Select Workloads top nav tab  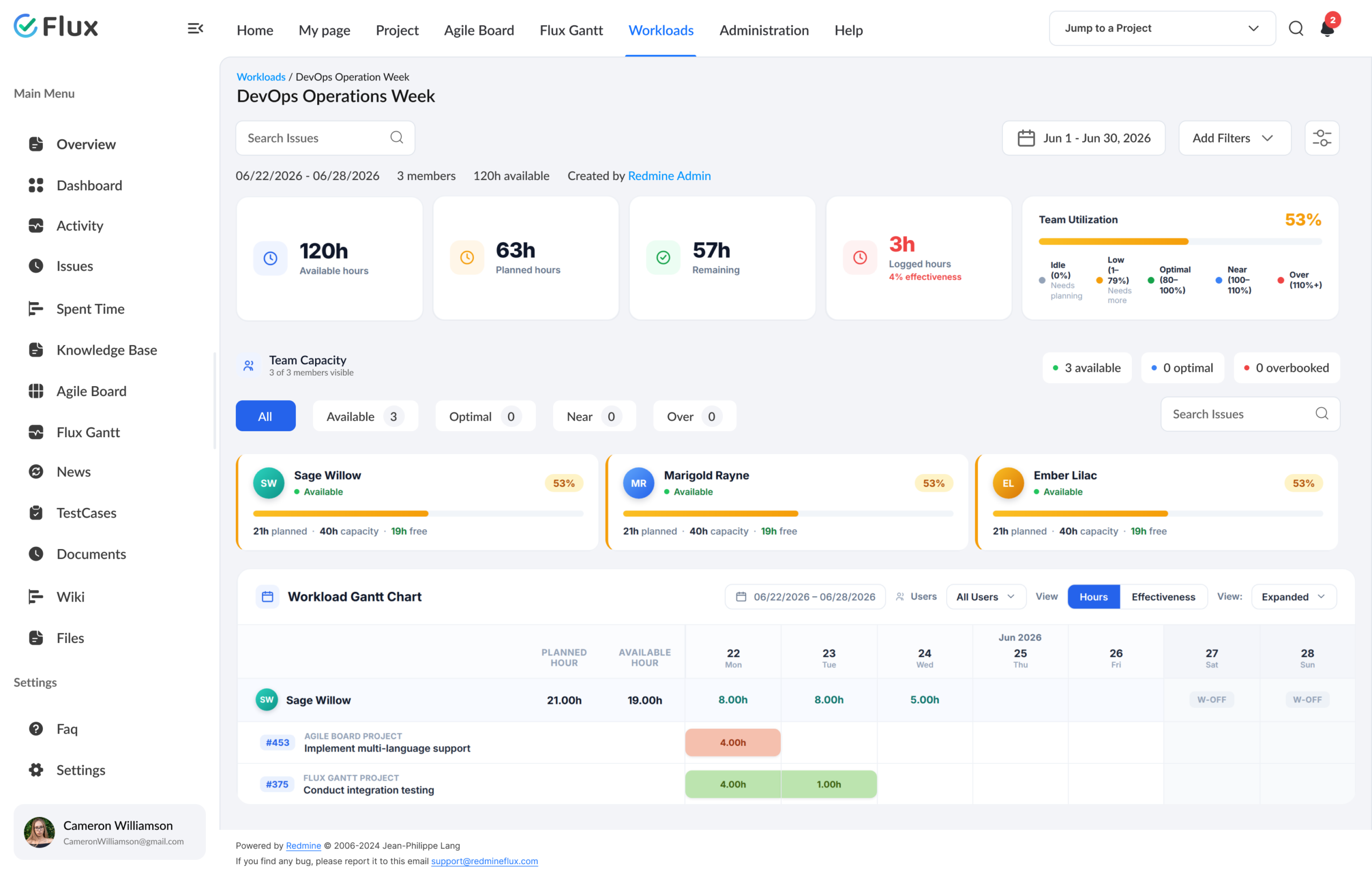coord(661,30)
